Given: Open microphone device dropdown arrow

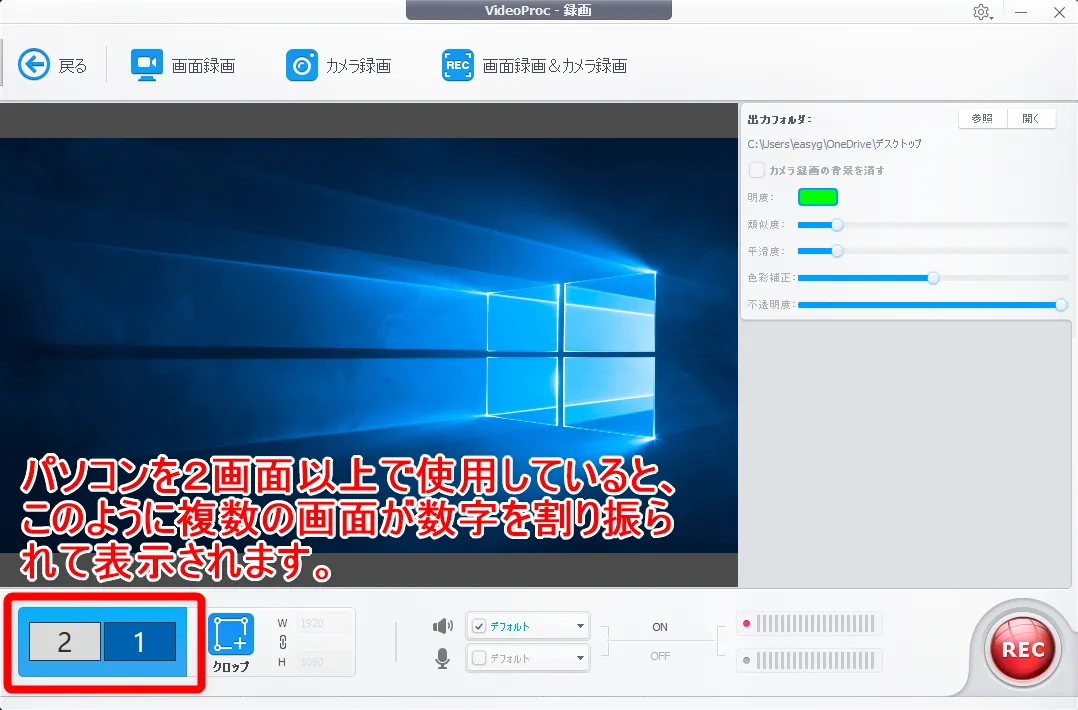Looking at the screenshot, I should coord(580,658).
